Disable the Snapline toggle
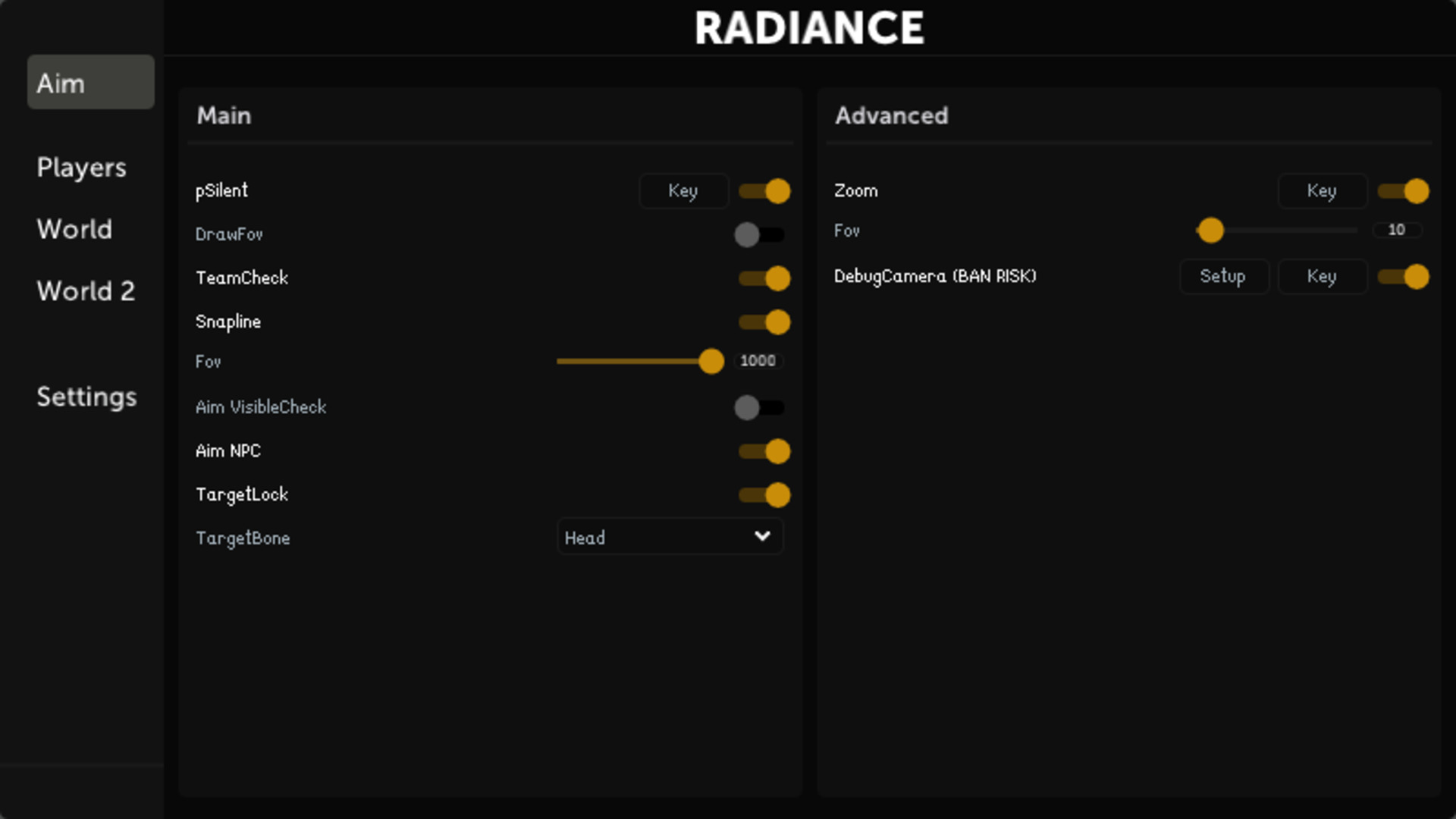 (764, 322)
